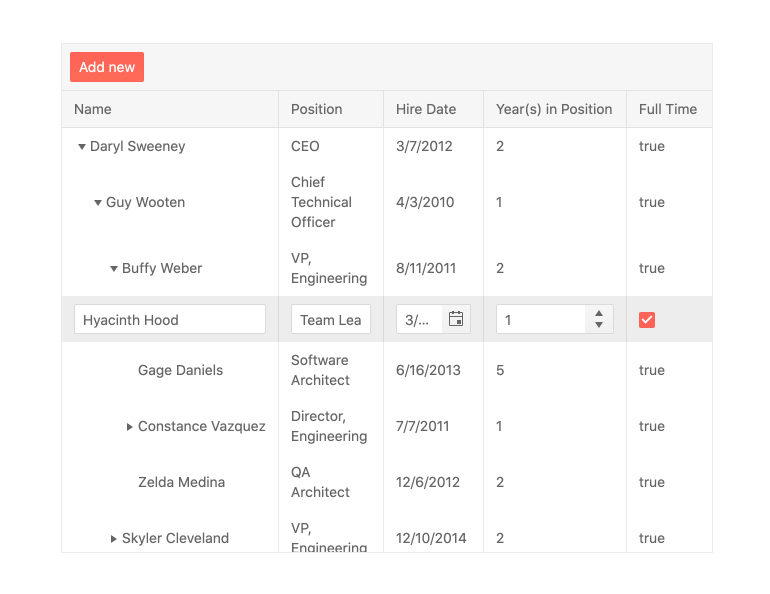Click Gage Daniels' years value 5
Image resolution: width=770 pixels, height=594 pixels.
coord(500,370)
